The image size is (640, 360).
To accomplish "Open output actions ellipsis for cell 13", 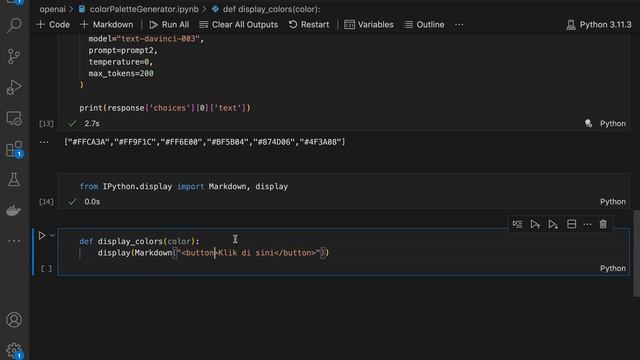I will pos(44,142).
